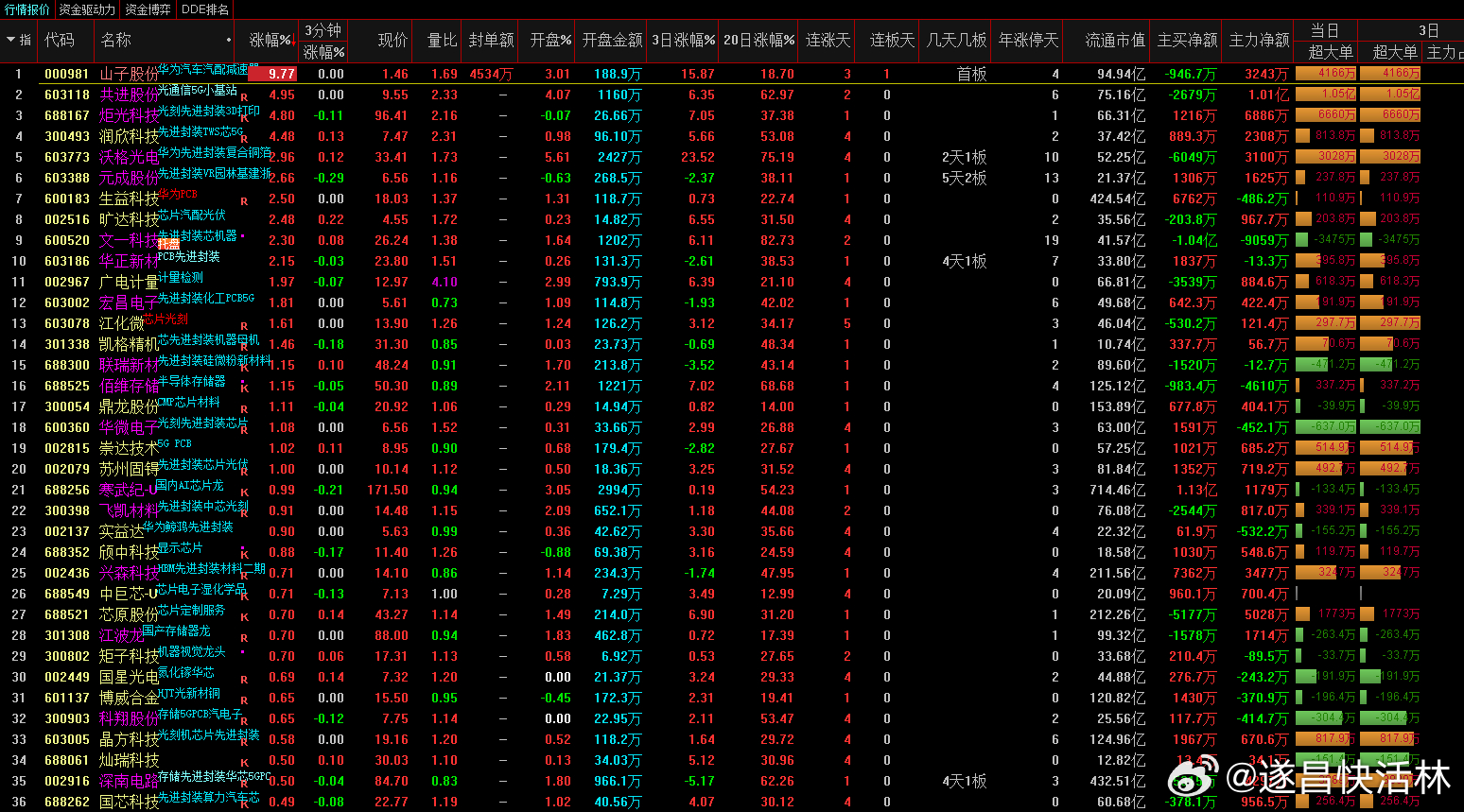Sort by the 几天几板 column header

[957, 40]
